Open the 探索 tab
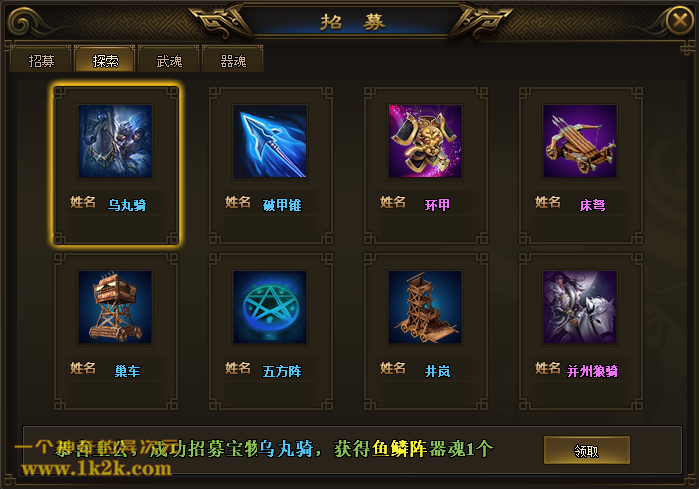The image size is (699, 489). click(105, 60)
